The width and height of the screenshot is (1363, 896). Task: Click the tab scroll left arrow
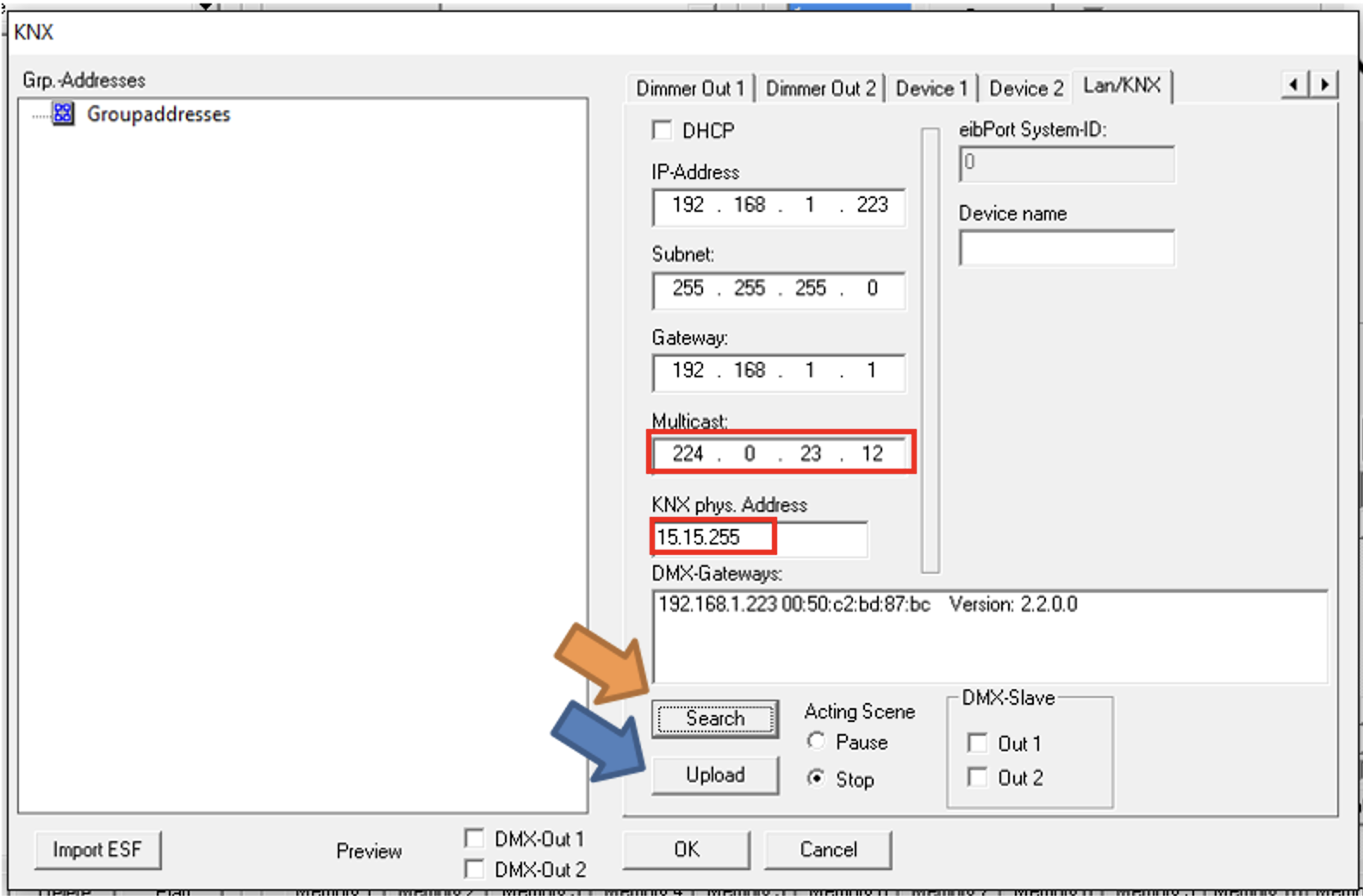click(x=1294, y=84)
